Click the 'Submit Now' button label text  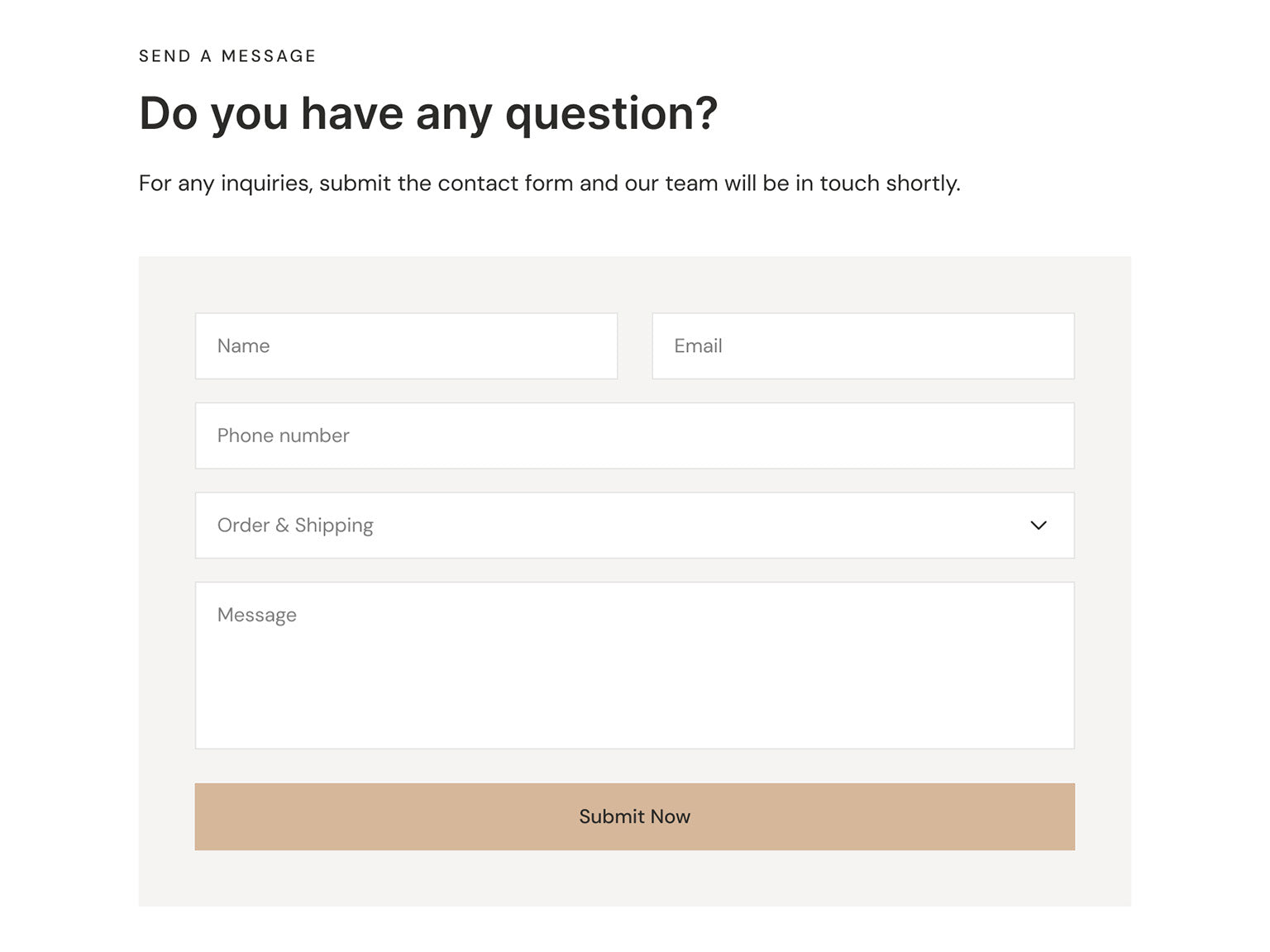634,816
